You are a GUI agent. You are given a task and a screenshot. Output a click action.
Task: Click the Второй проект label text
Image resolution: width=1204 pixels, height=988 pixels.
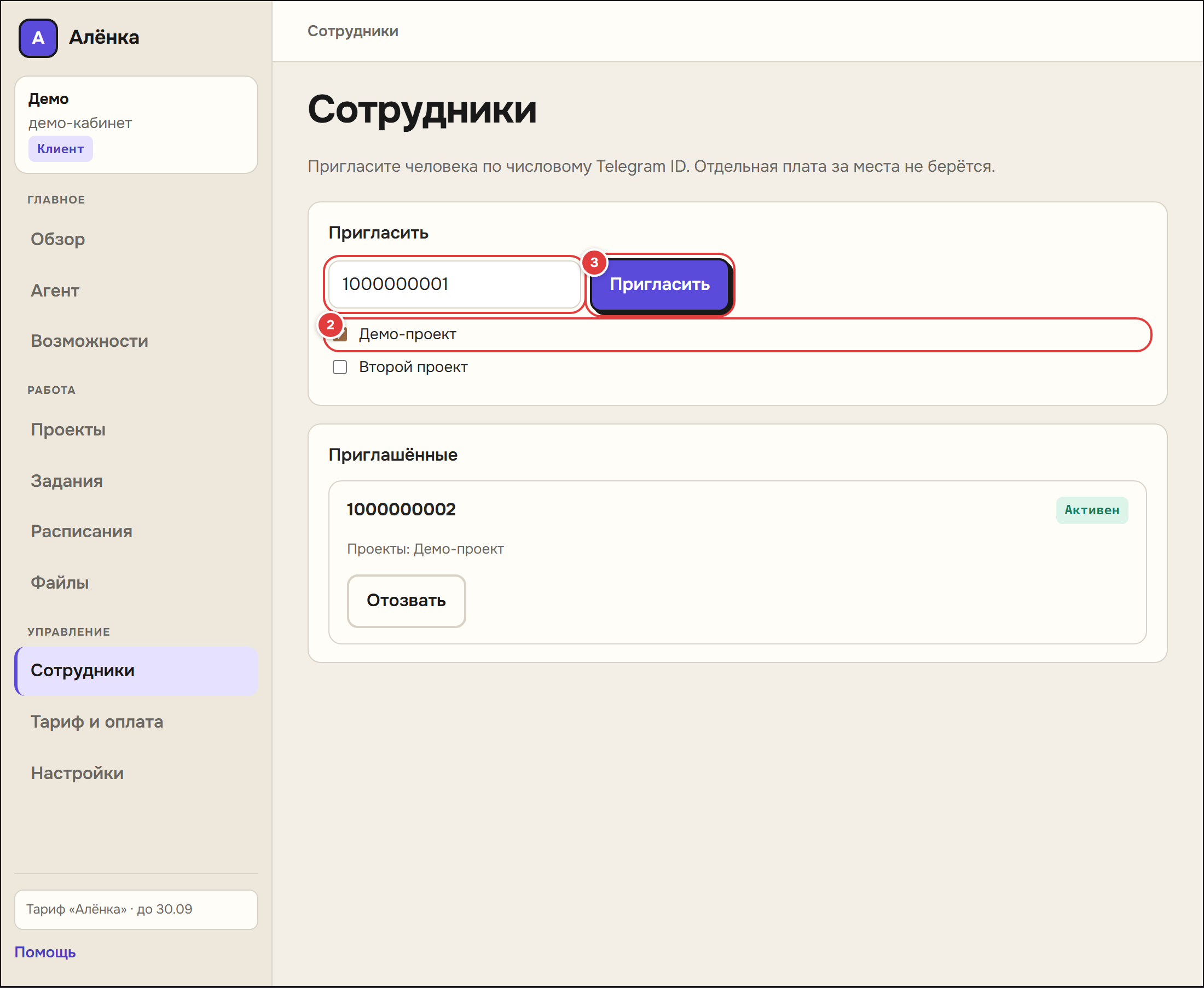tap(413, 367)
